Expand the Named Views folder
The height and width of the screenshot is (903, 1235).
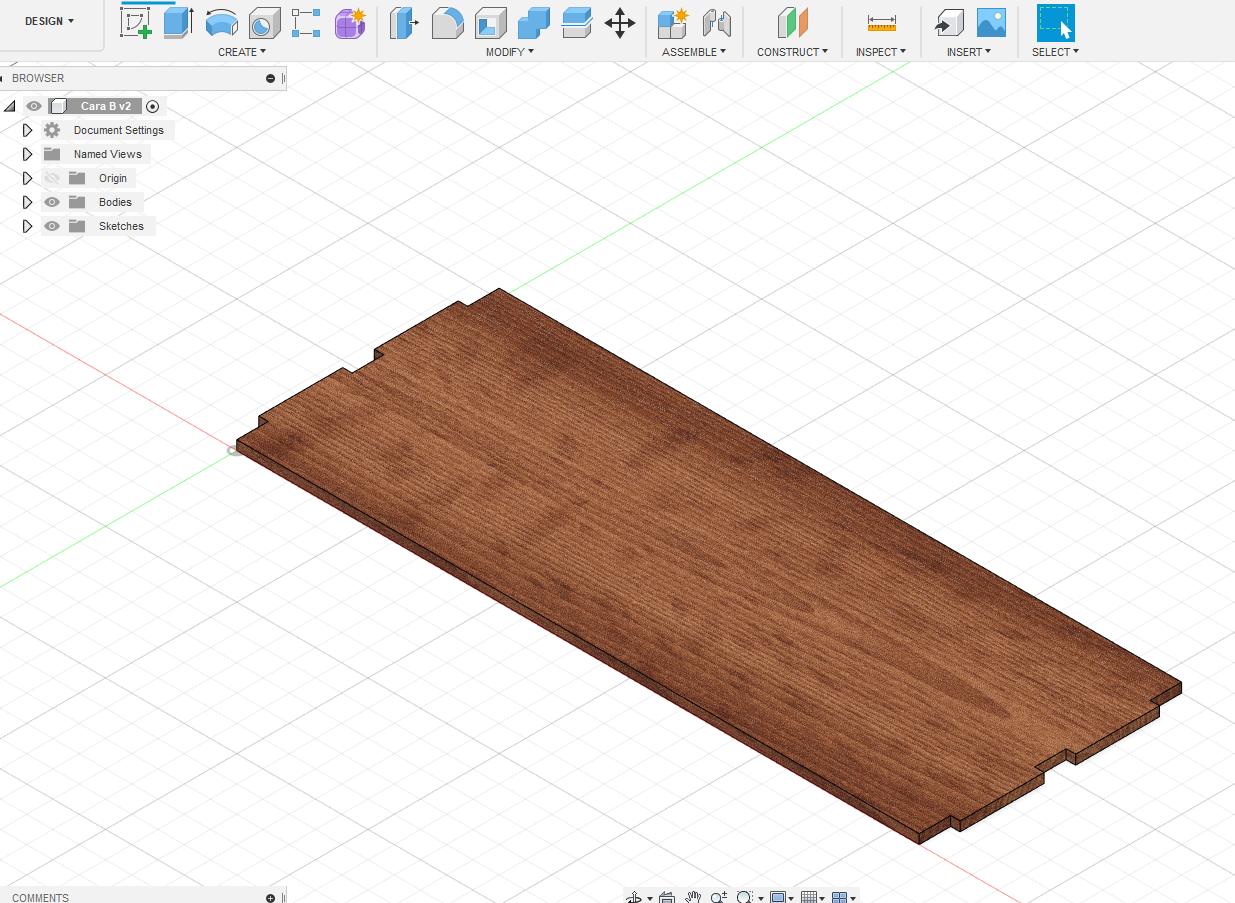(28, 154)
